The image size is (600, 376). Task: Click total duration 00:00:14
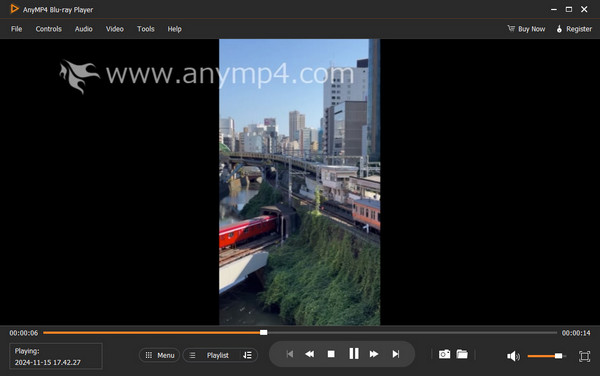point(576,333)
